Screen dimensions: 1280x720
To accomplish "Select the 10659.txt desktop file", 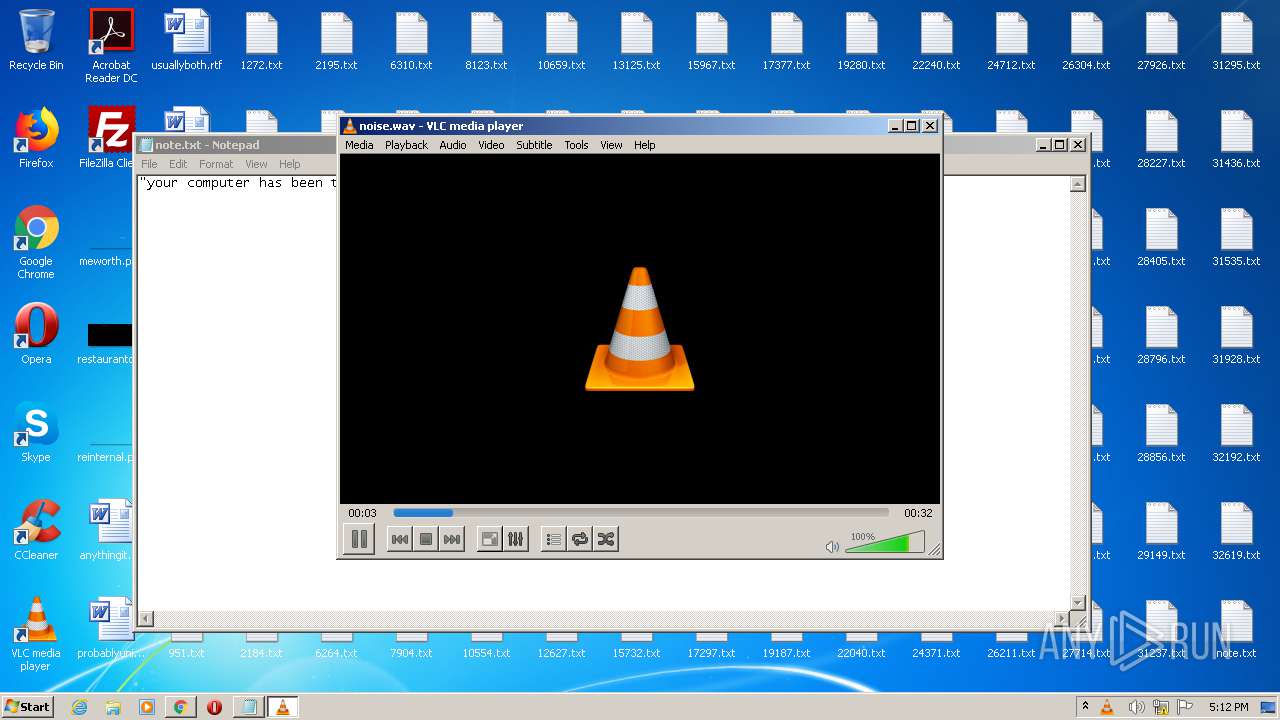I will pyautogui.click(x=561, y=40).
